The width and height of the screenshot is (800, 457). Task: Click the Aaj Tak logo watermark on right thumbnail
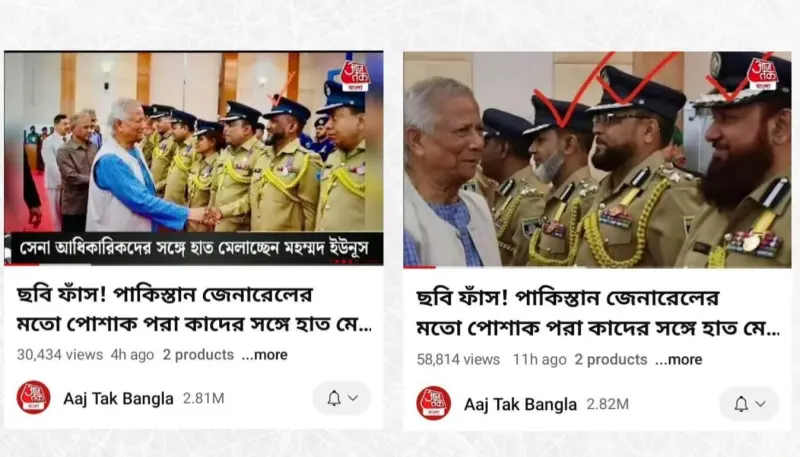pos(762,73)
